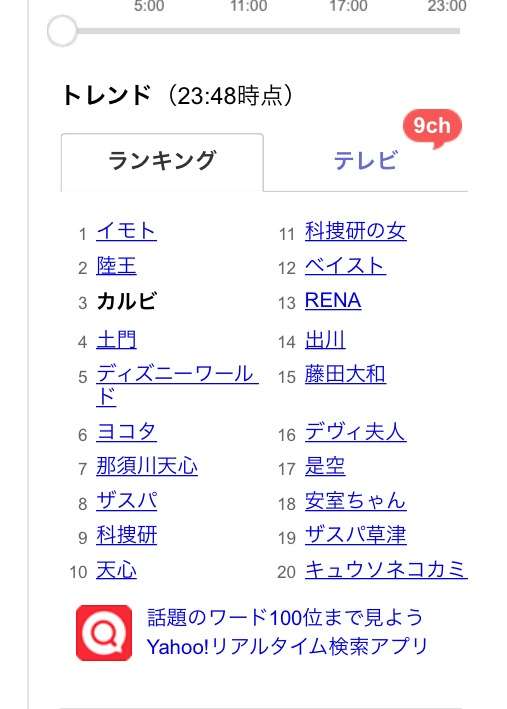Screen dimensions: 507x709
Task: Click the time slider handle
Action: click(x=62, y=31)
